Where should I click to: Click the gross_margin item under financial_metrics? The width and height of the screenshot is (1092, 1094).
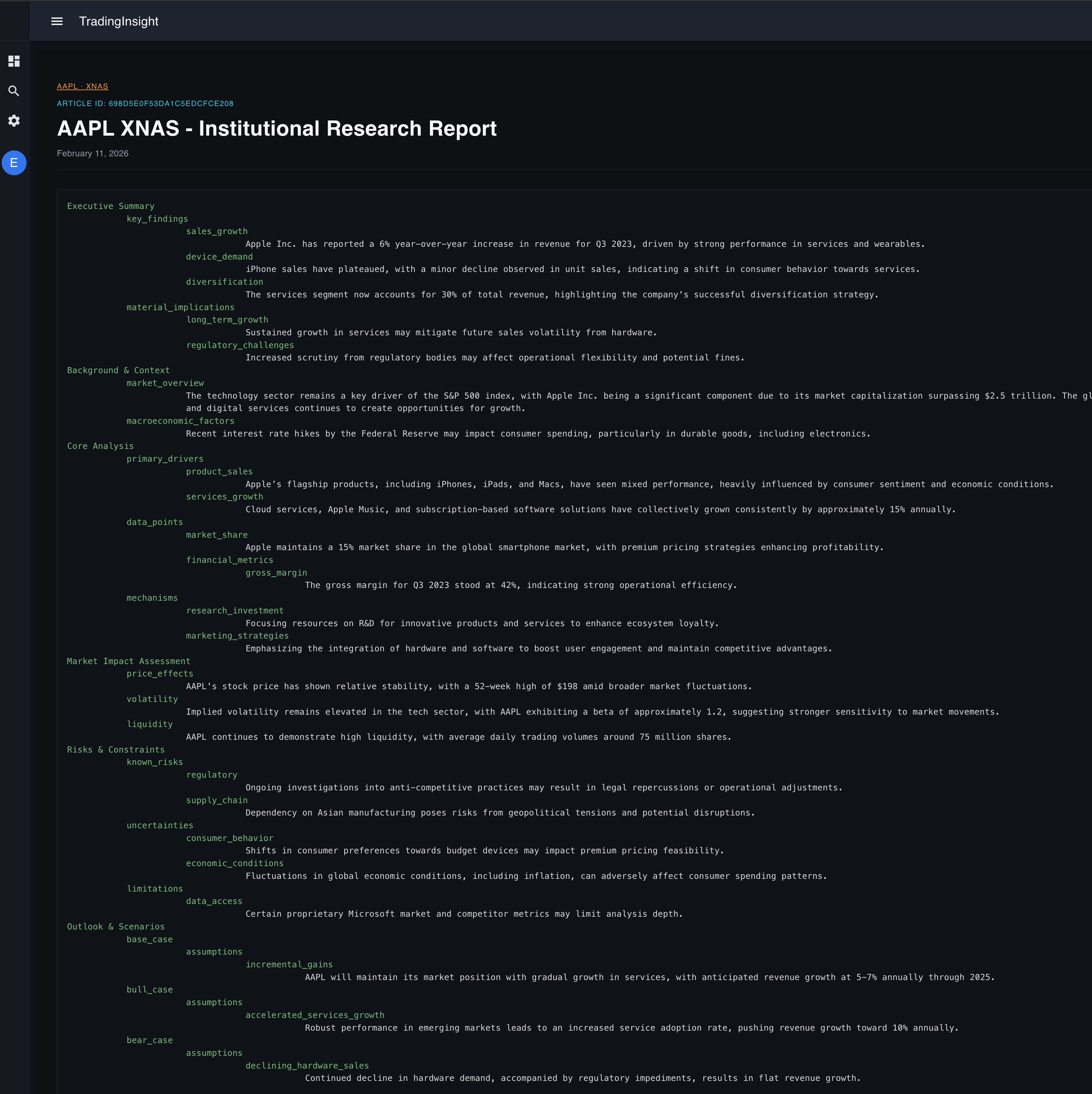(x=276, y=572)
